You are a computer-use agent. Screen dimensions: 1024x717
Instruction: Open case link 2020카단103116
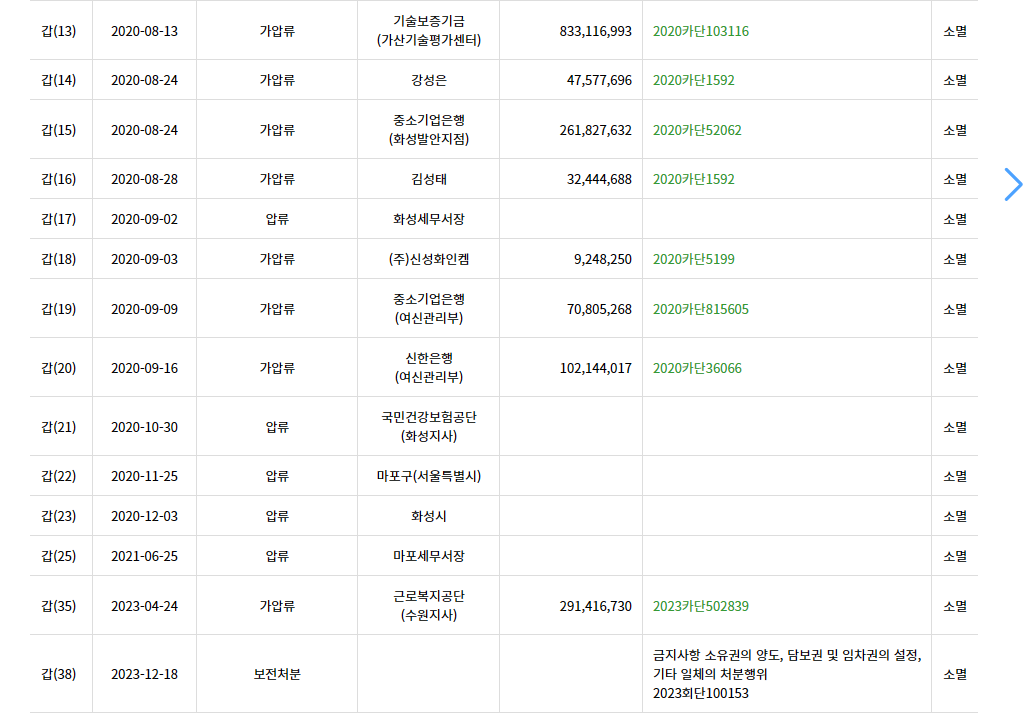pos(701,31)
